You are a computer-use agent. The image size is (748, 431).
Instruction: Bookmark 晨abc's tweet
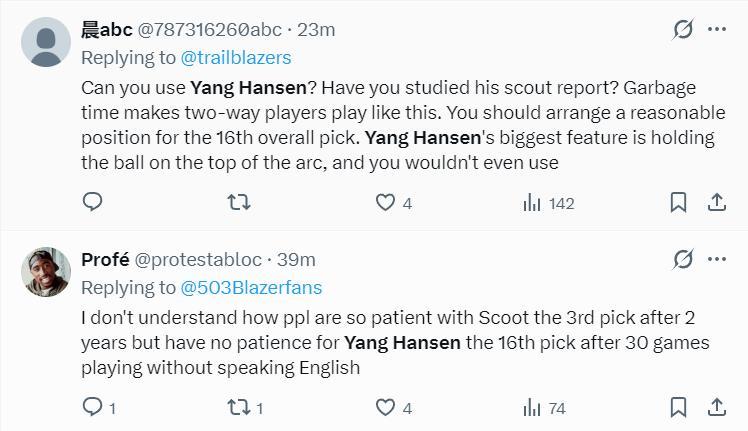click(678, 203)
